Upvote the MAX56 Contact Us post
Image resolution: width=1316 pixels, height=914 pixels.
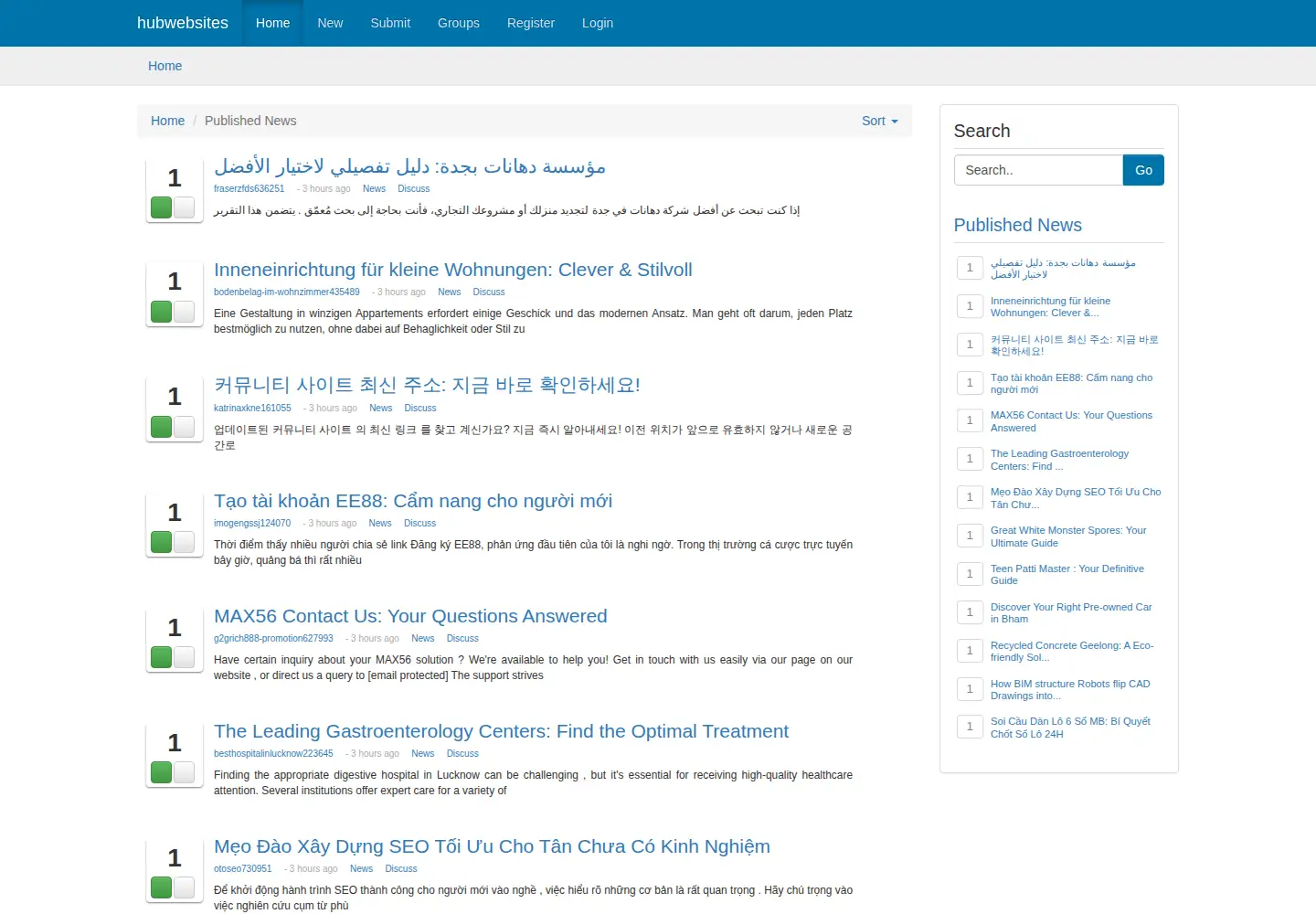tap(162, 657)
